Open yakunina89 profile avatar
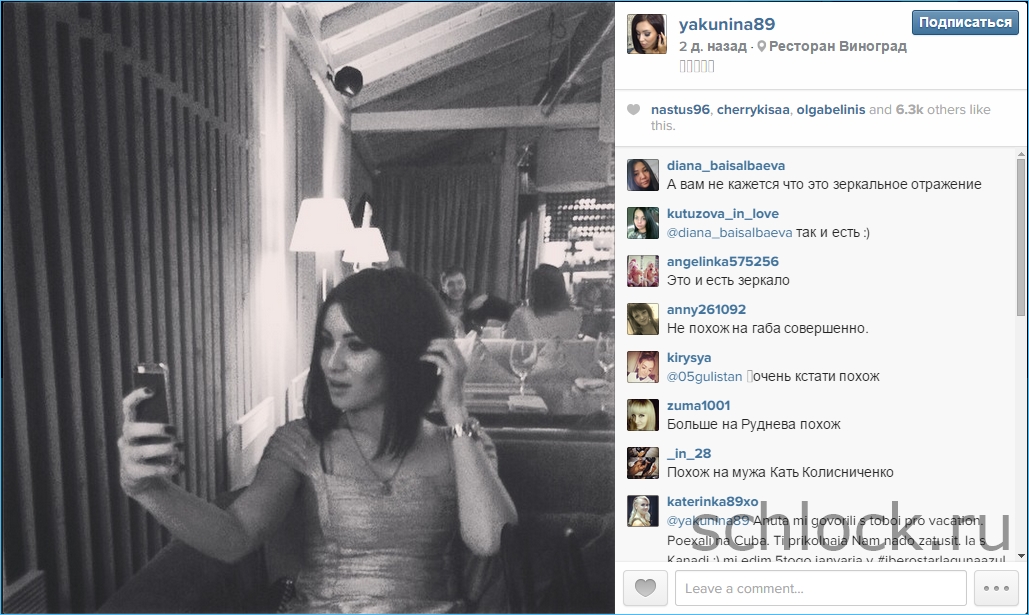 [646, 34]
